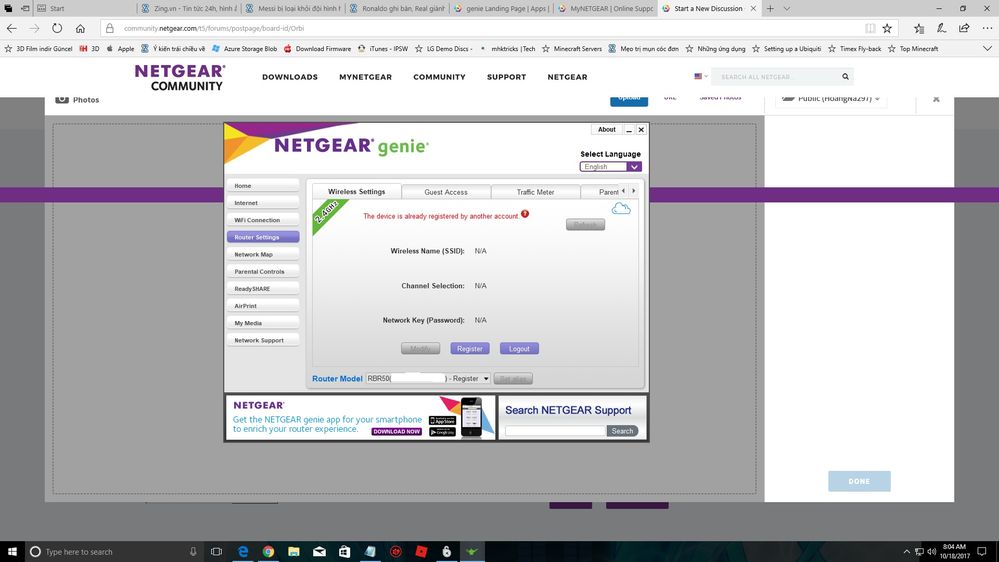Switch to the Traffic Meter tab

(535, 192)
